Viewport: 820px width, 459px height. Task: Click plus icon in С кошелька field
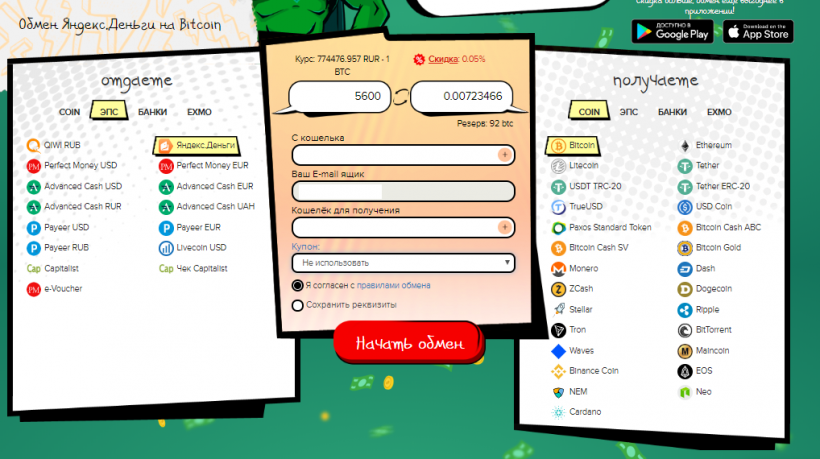click(x=505, y=155)
